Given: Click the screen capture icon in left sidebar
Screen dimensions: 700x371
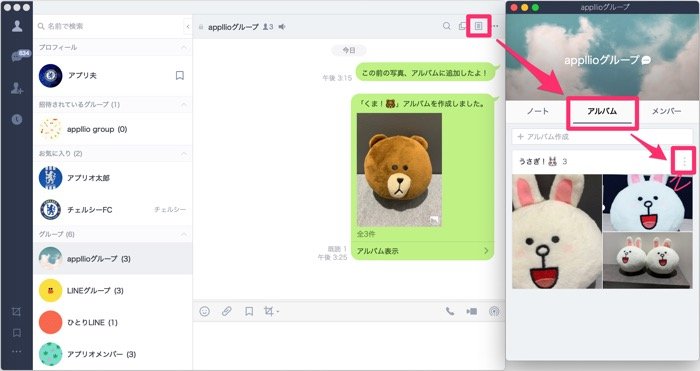Looking at the screenshot, I should (x=17, y=311).
